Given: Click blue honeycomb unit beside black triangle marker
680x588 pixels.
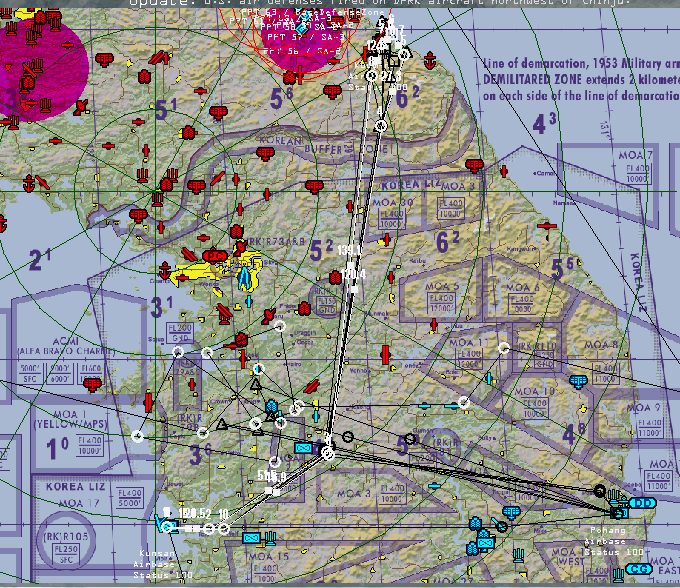Looking at the screenshot, I should (271, 407).
